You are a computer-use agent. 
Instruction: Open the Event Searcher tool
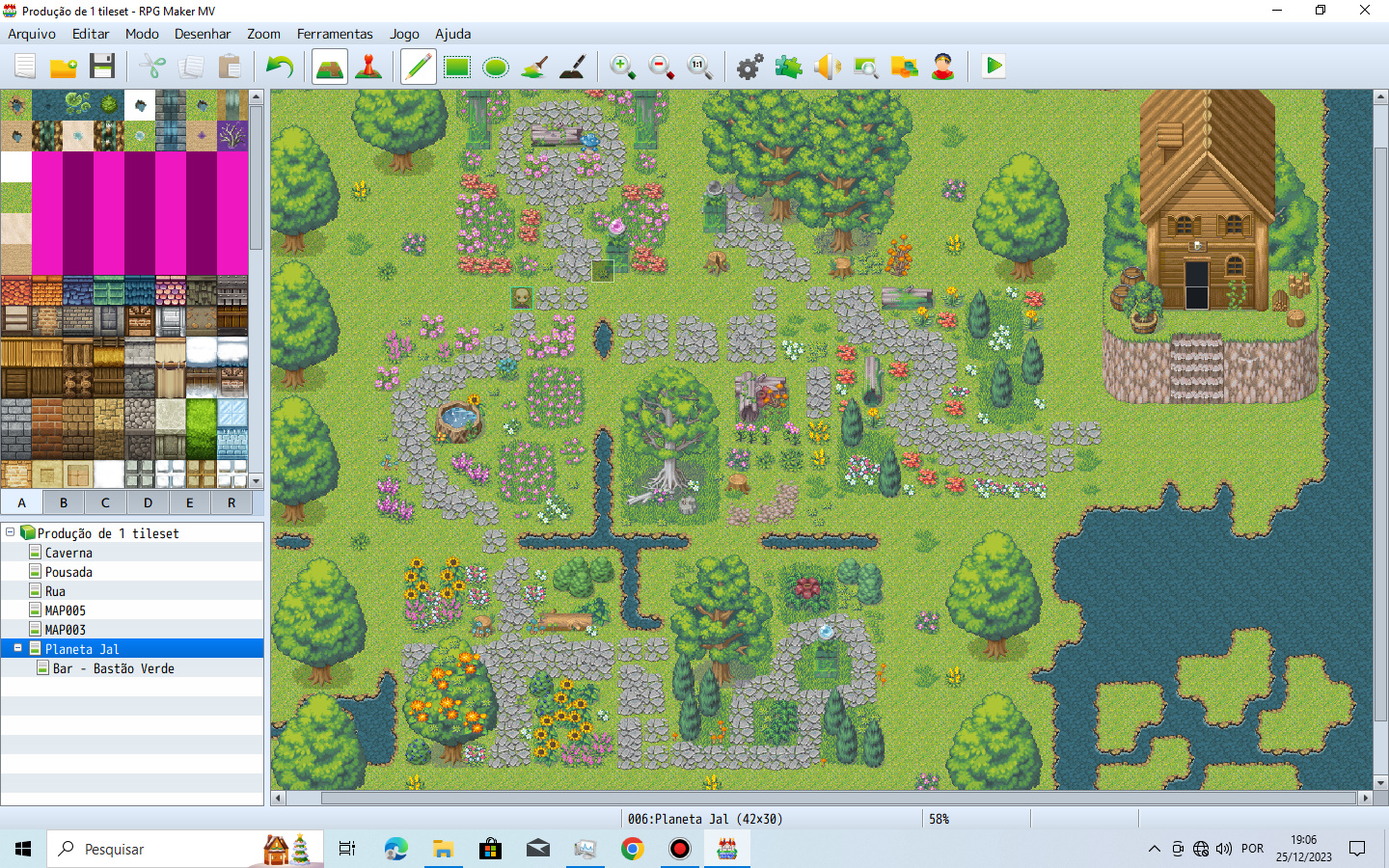tap(866, 67)
